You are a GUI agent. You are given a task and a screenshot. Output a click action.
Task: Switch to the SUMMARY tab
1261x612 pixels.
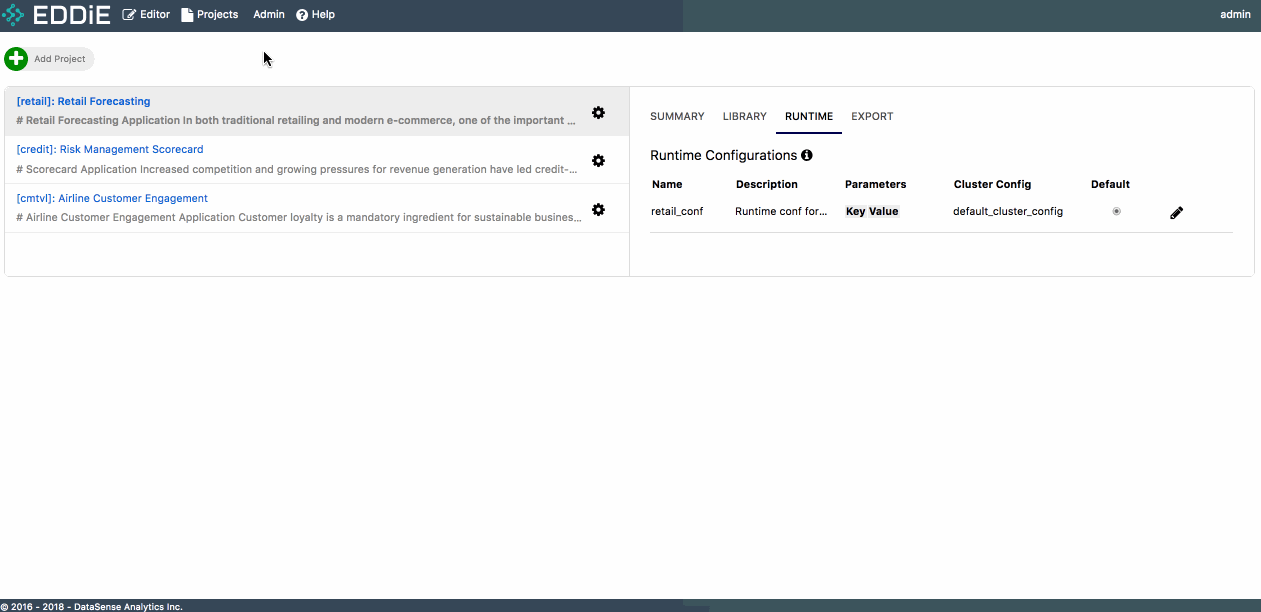pos(677,117)
